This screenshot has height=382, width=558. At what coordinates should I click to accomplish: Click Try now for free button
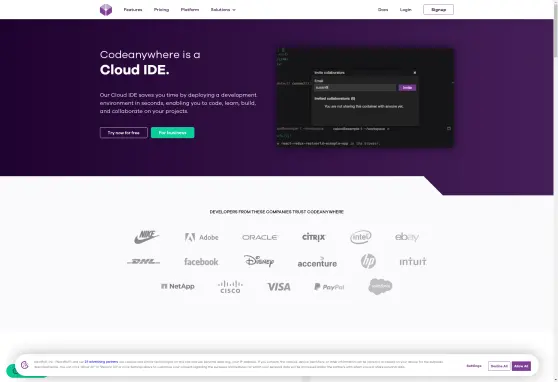coord(123,133)
